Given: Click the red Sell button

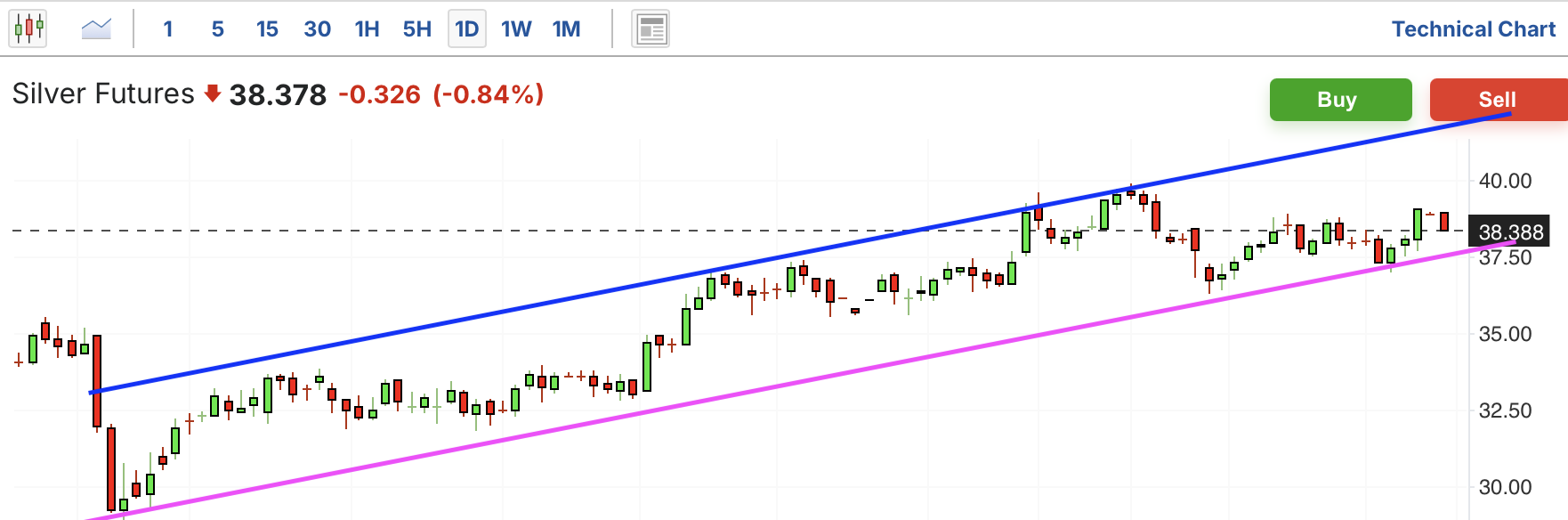Looking at the screenshot, I should pos(1499,100).
